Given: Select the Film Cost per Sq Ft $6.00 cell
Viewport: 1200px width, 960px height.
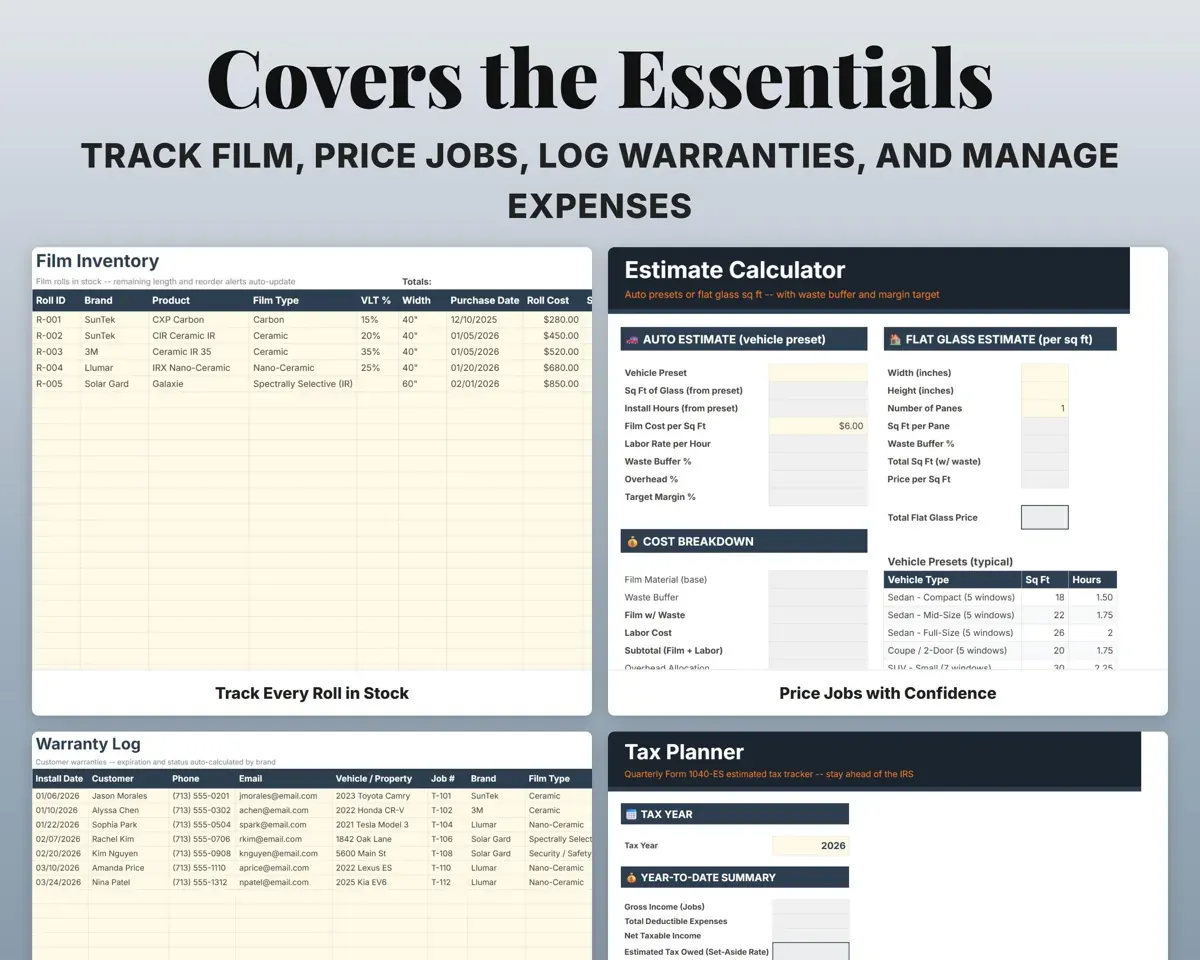Looking at the screenshot, I should (818, 426).
